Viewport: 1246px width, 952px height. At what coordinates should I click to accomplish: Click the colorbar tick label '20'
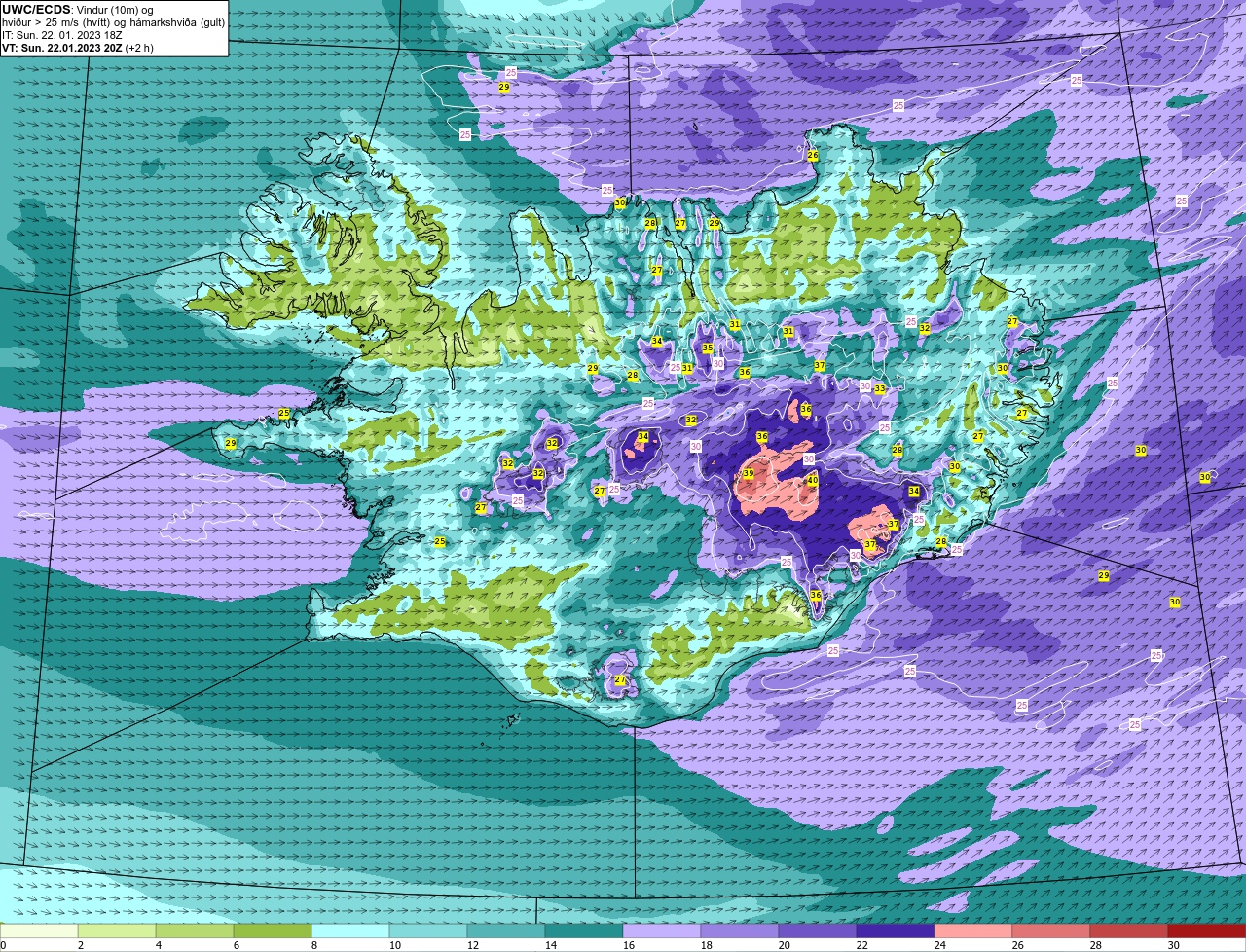(785, 945)
